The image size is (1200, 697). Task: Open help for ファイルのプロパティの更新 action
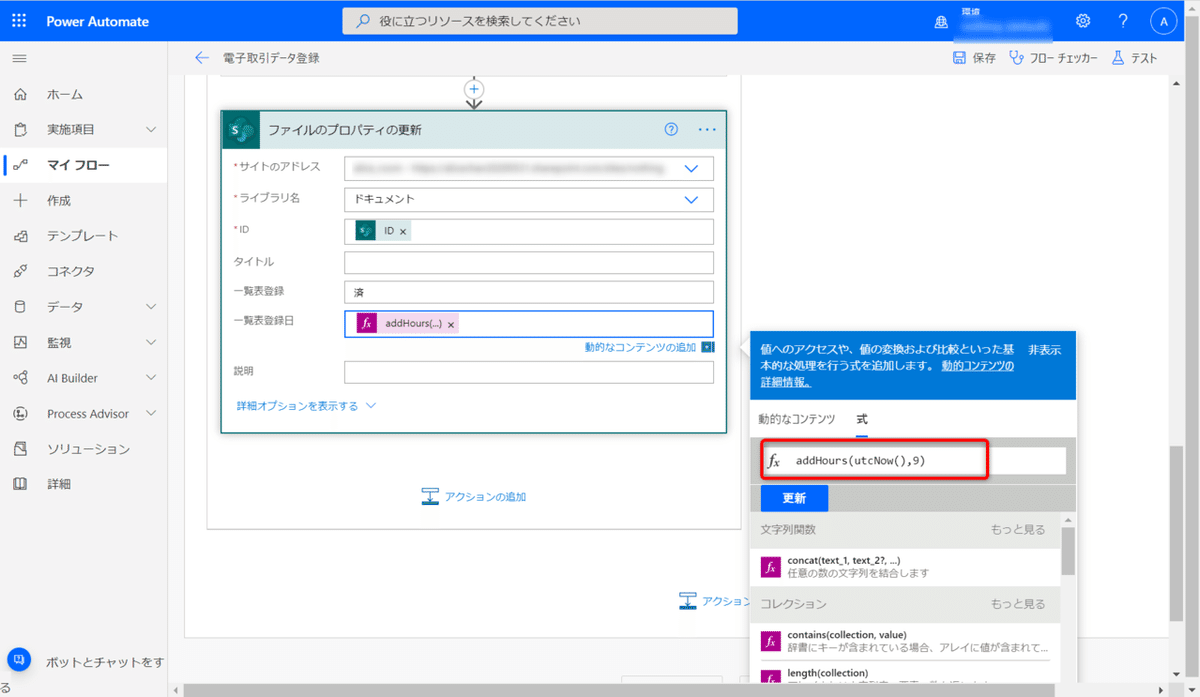point(672,130)
